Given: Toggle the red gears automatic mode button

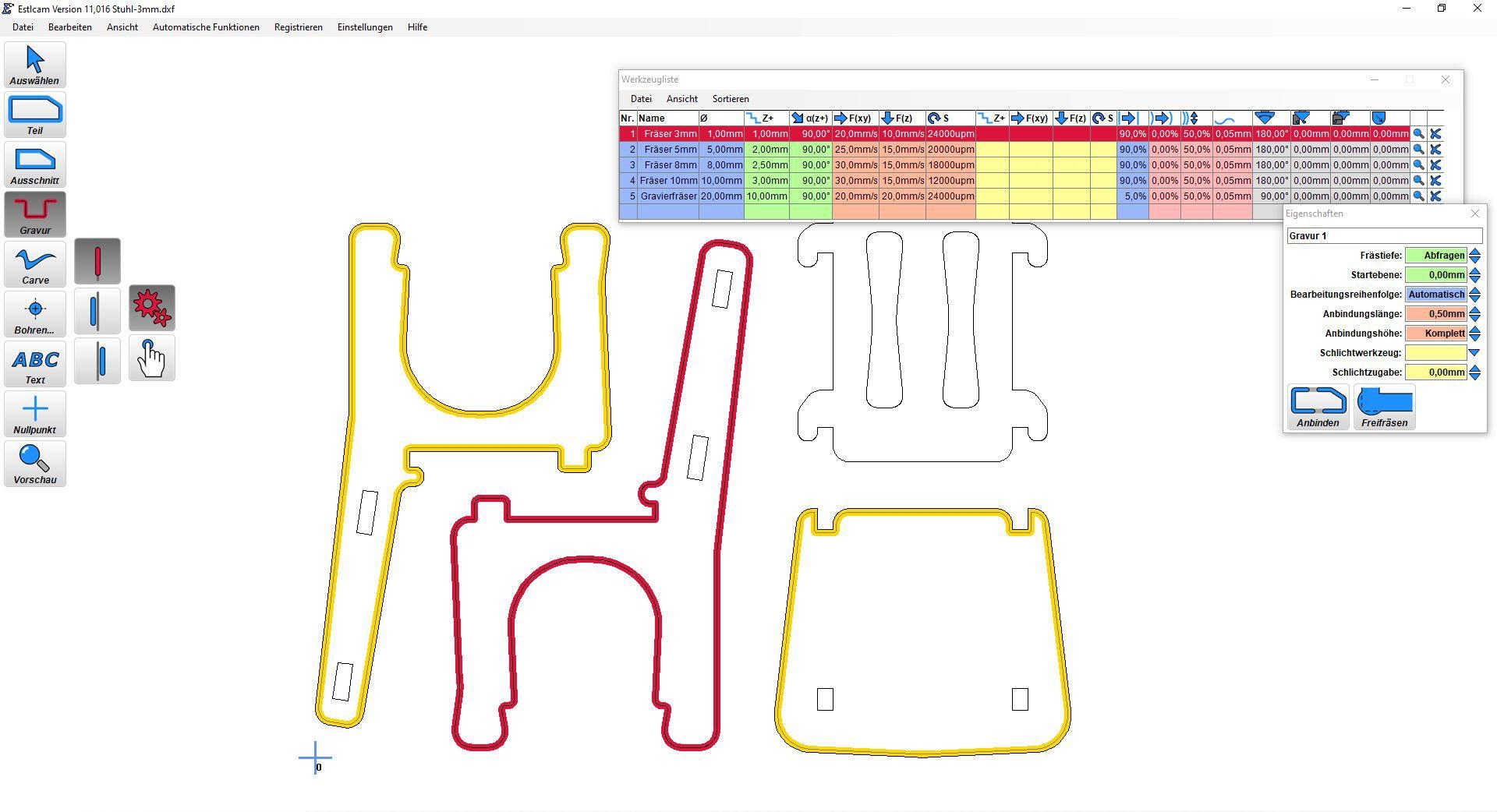Looking at the screenshot, I should point(152,308).
